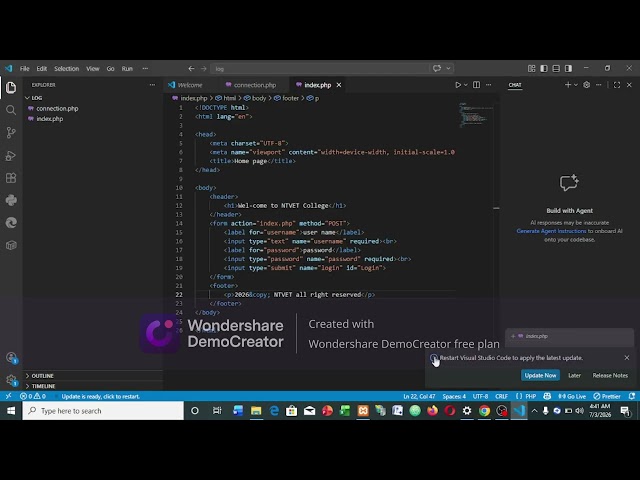Click the Windows taskbar search box
Viewport: 640px width, 480px height.
click(x=103, y=411)
